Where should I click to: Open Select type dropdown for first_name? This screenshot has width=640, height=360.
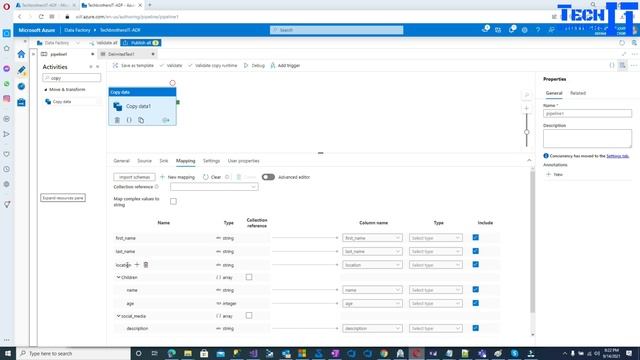coord(436,238)
